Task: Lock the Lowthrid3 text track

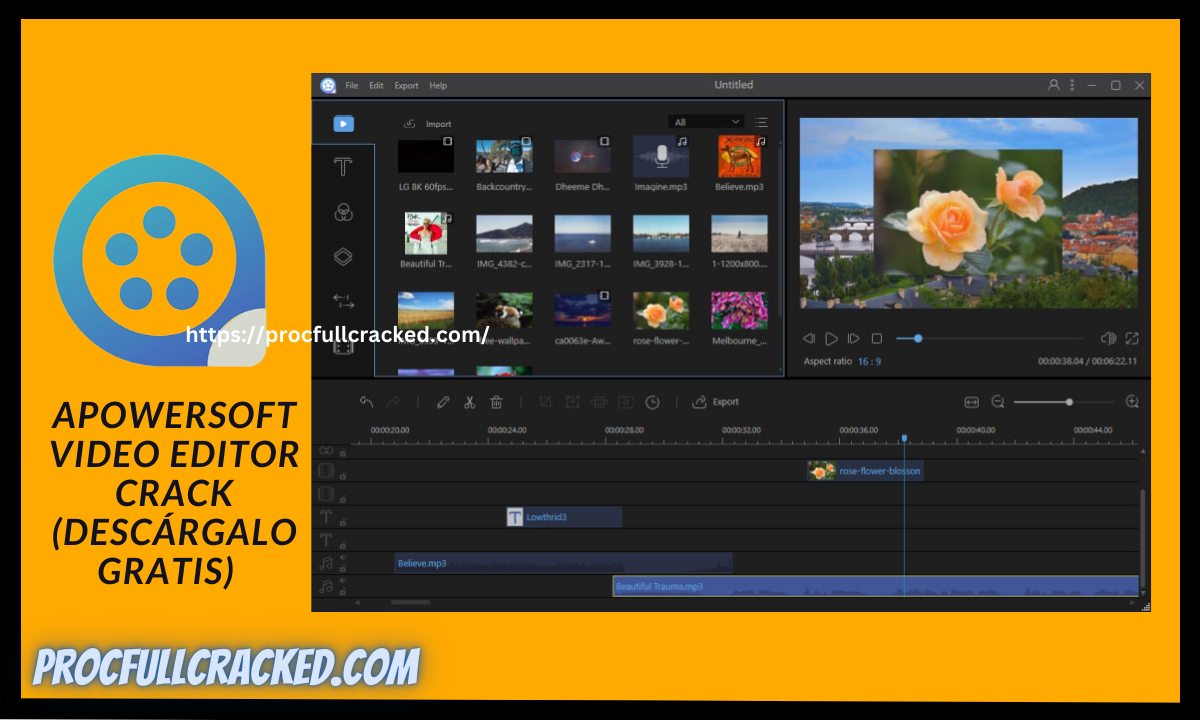Action: coord(342,522)
